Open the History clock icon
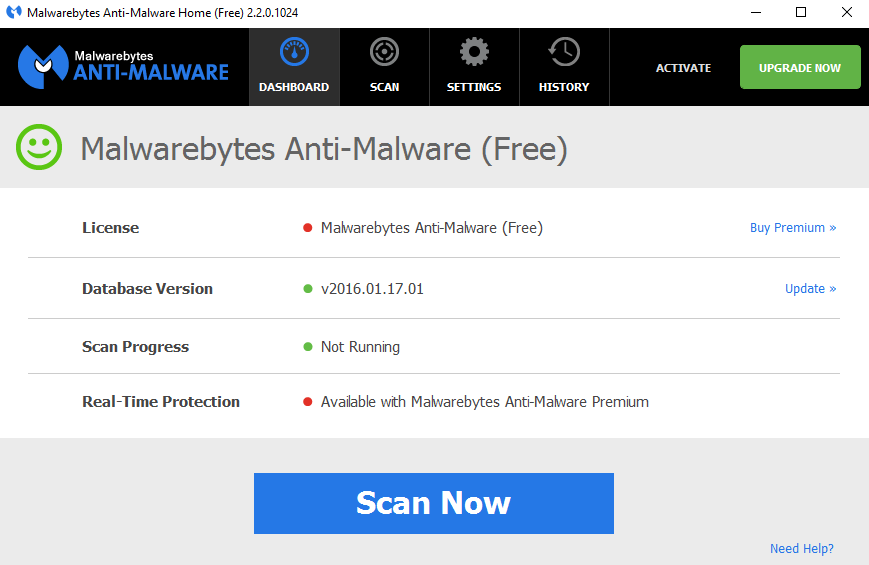Viewport: 869px width, 565px height. coord(564,52)
